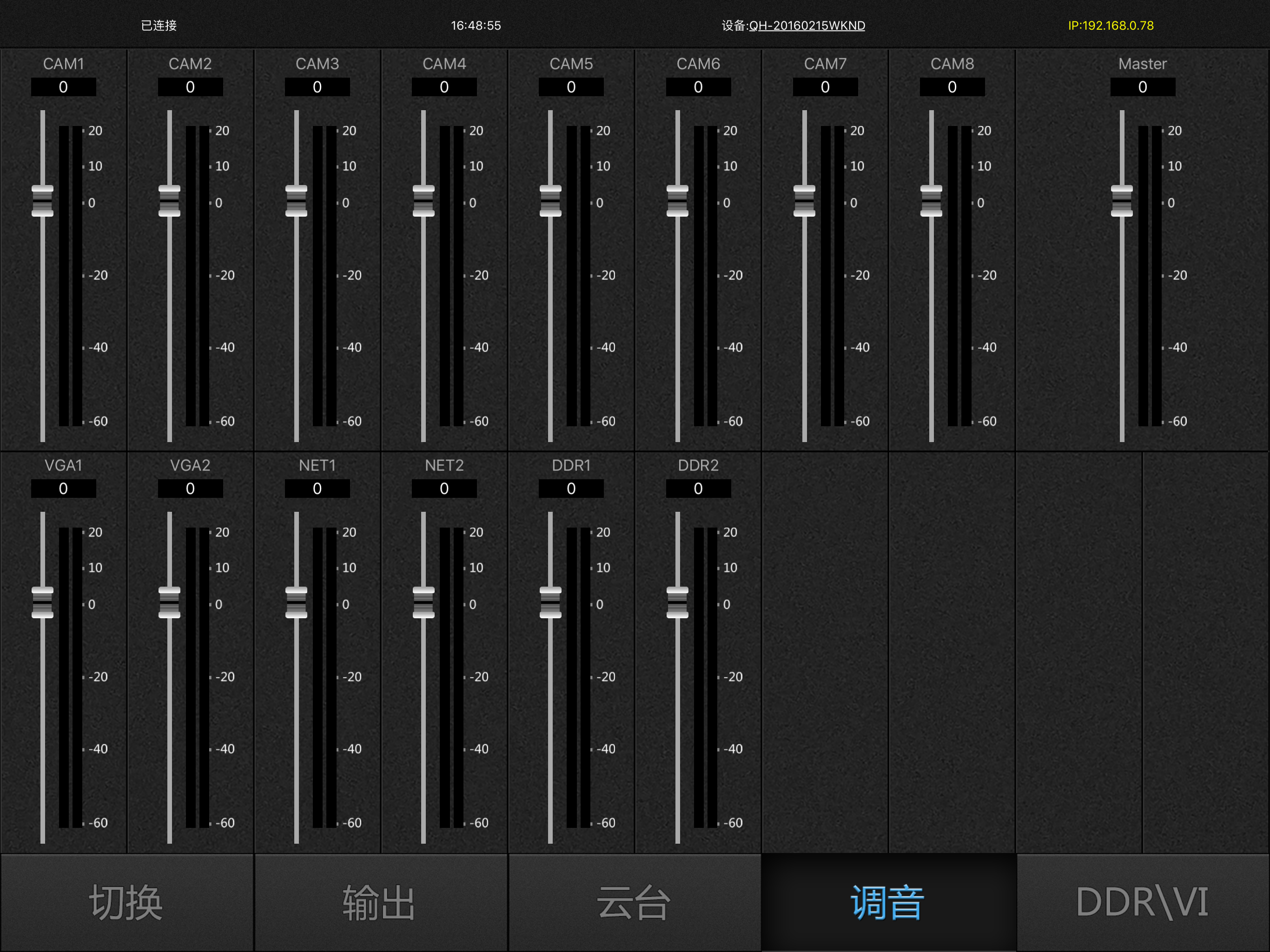Click the VGA2 fader knob
Screen dimensions: 1270x952
click(169, 602)
